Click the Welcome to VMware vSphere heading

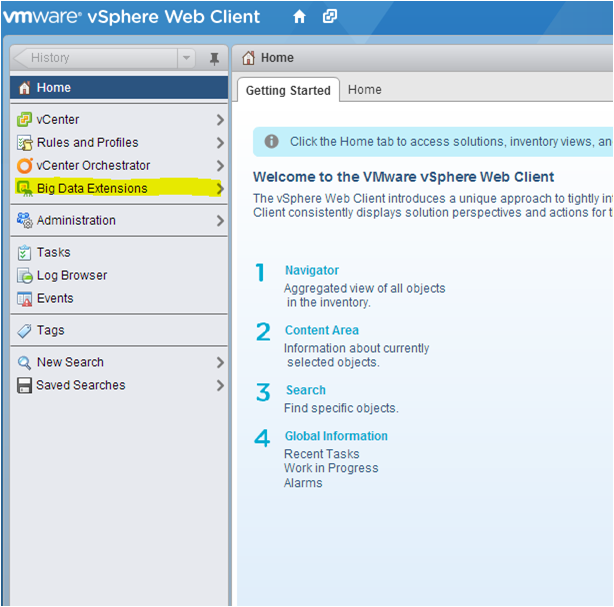[x=403, y=177]
